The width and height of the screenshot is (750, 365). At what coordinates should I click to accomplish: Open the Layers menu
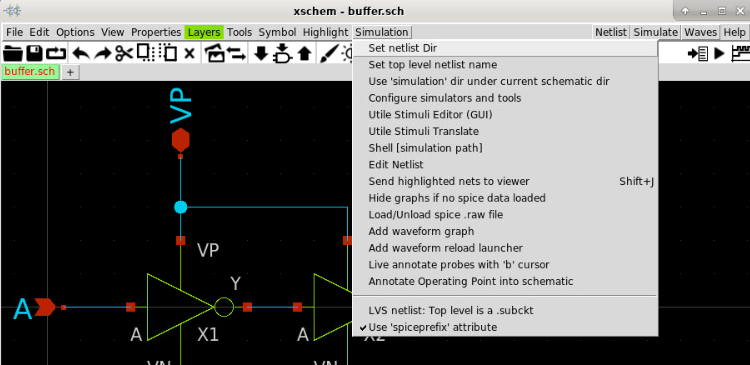tap(204, 32)
